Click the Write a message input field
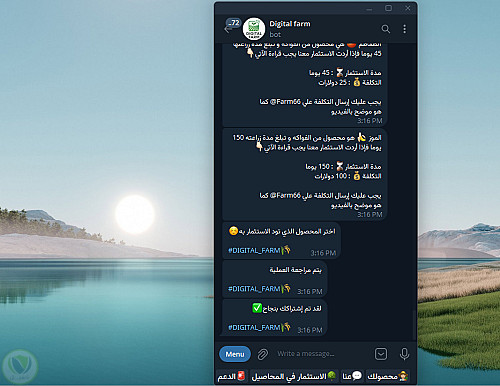 (x=322, y=354)
